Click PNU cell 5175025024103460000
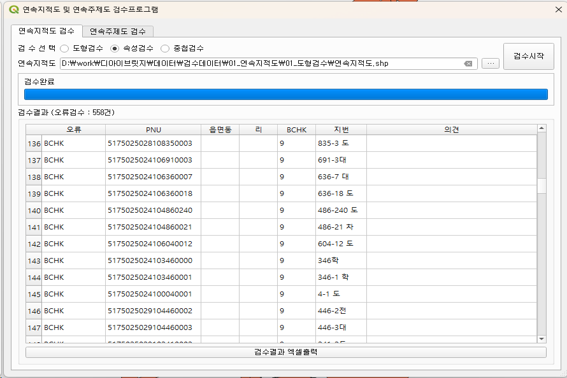Image resolution: width=567 pixels, height=378 pixels. click(x=153, y=261)
